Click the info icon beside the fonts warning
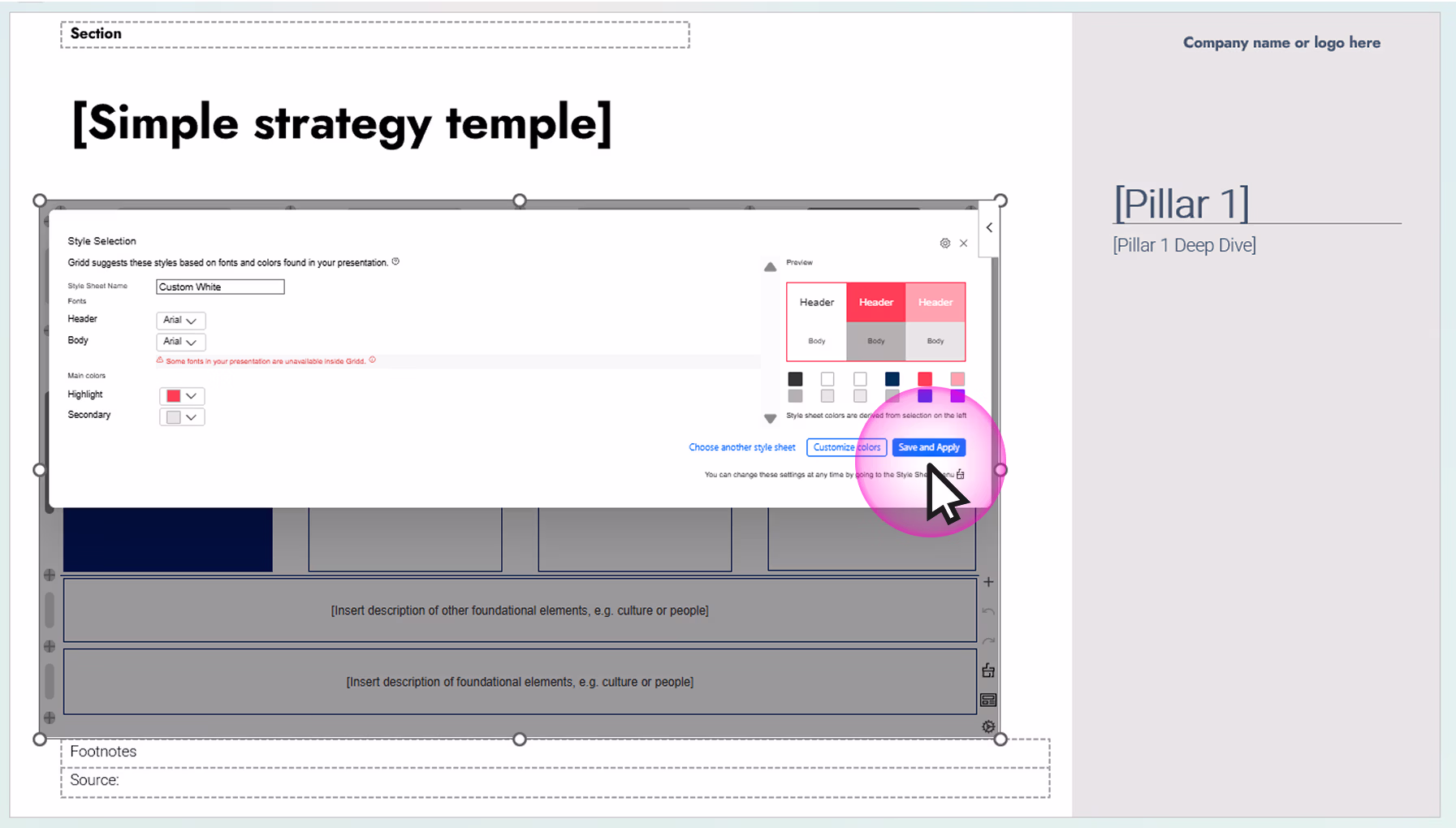Viewport: 1456px width, 828px height. tap(373, 360)
